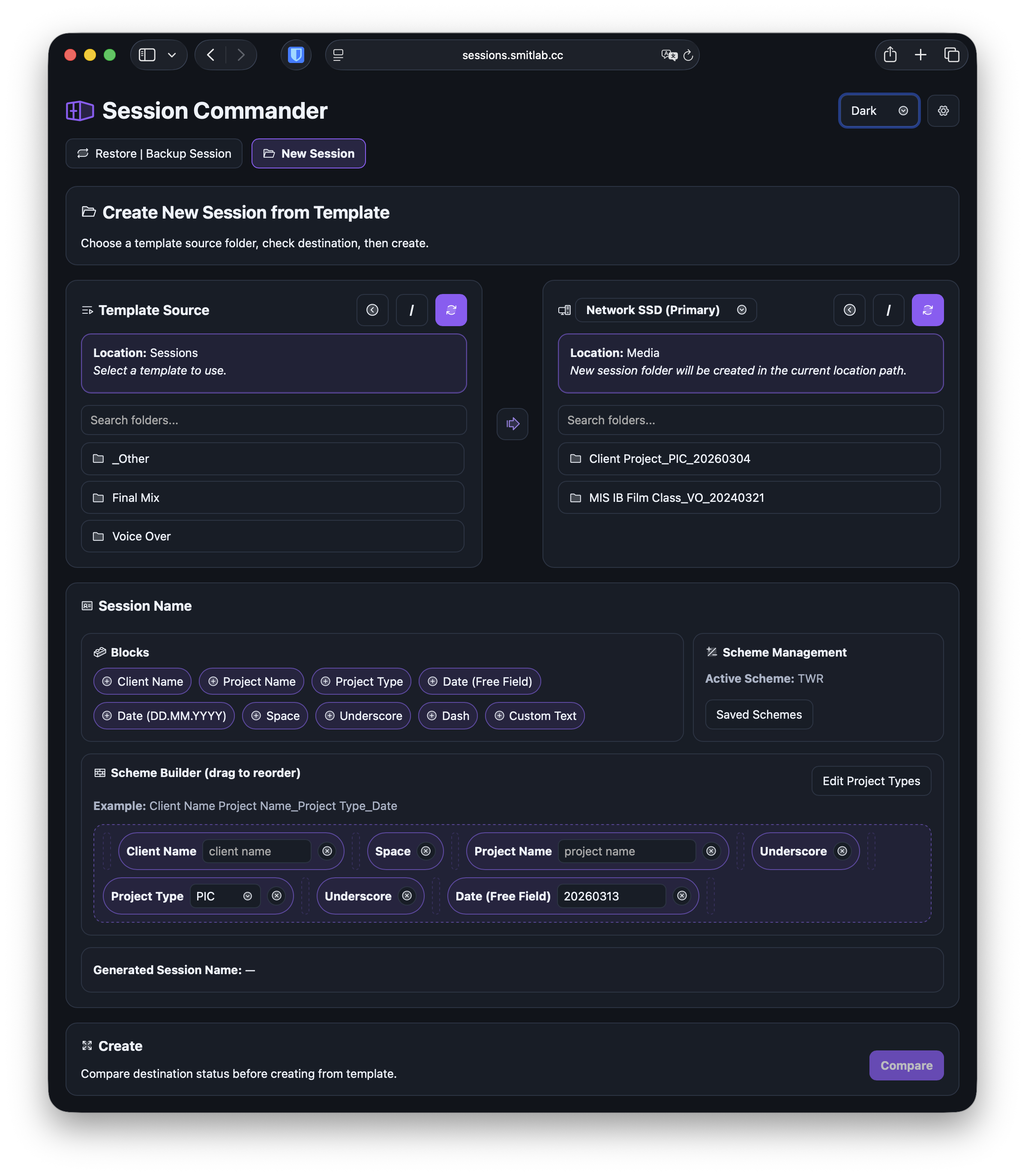Add the Date (DD.MM.YYYY) block
The width and height of the screenshot is (1025, 1176).
pos(164,716)
